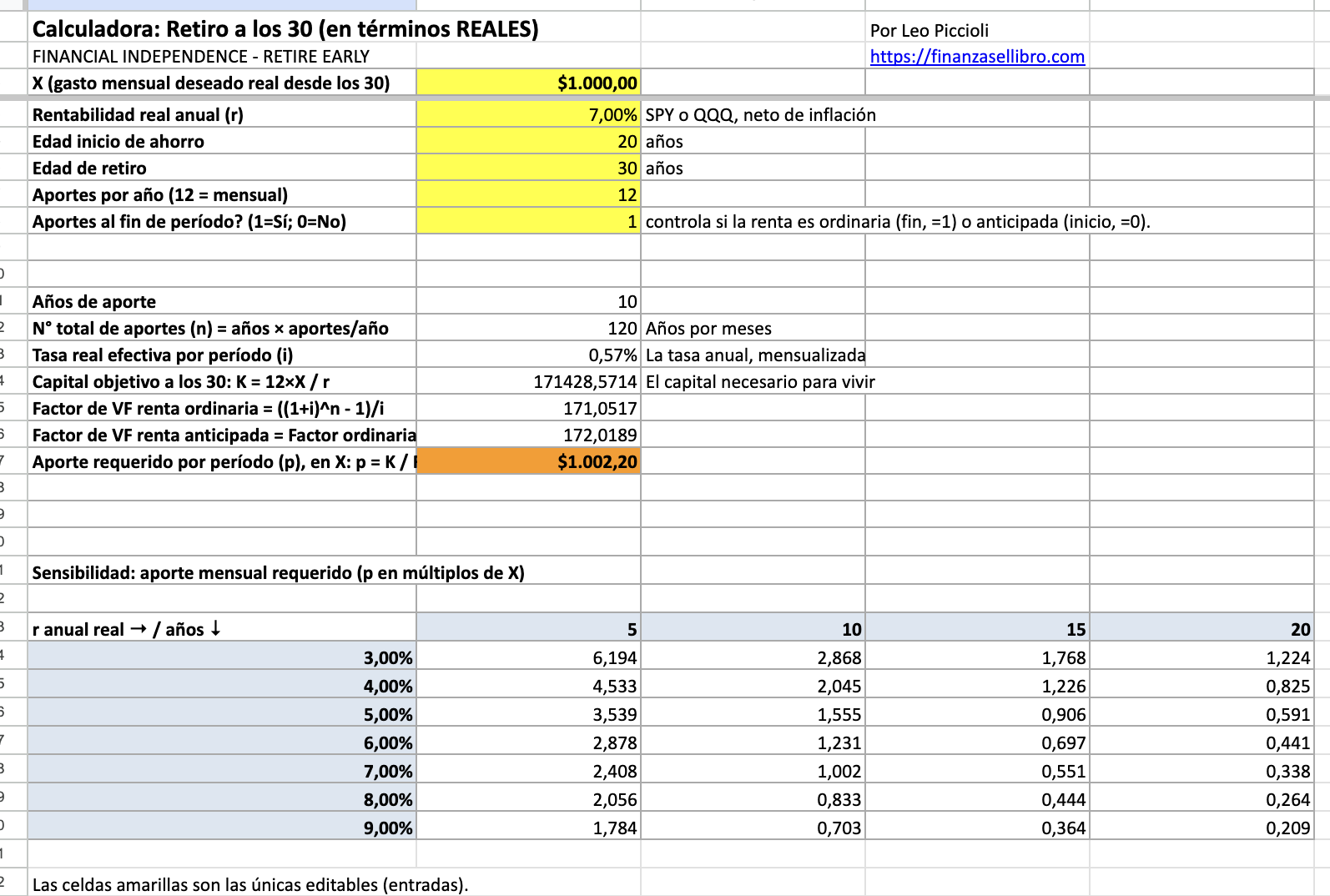Select the contributions per year cell showing 12
Screen dimensions: 1330x896
528,194
